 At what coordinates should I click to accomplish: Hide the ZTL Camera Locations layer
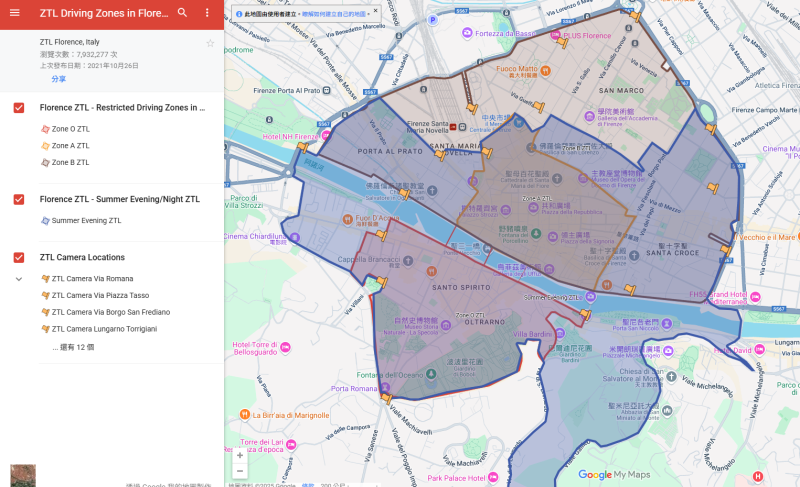pos(19,257)
